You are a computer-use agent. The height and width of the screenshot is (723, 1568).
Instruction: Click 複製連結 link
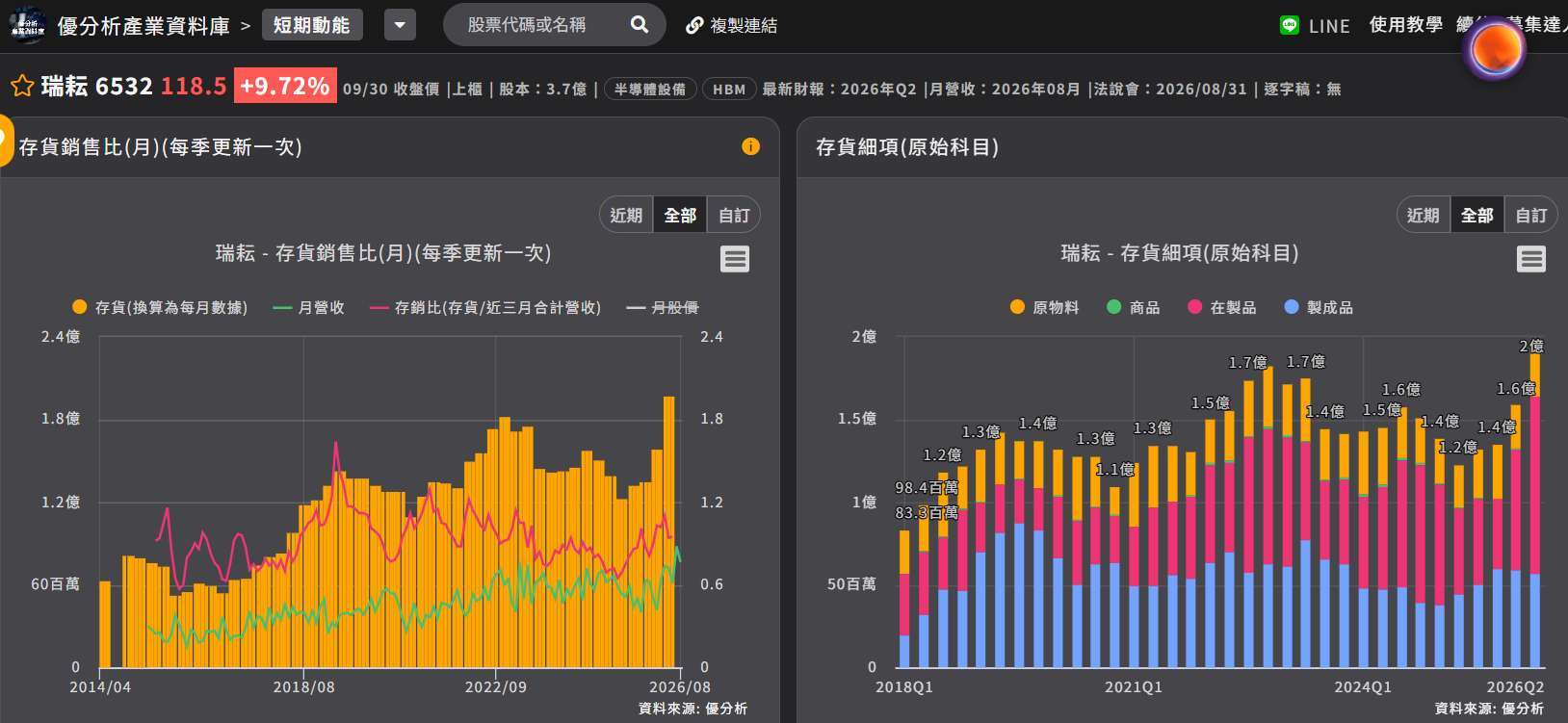[x=744, y=25]
